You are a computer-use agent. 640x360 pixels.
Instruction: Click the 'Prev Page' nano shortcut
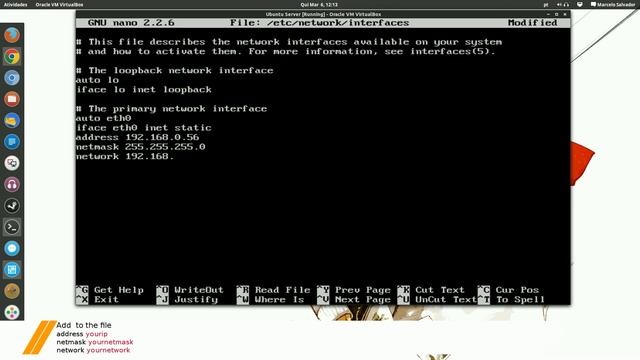pyautogui.click(x=354, y=290)
